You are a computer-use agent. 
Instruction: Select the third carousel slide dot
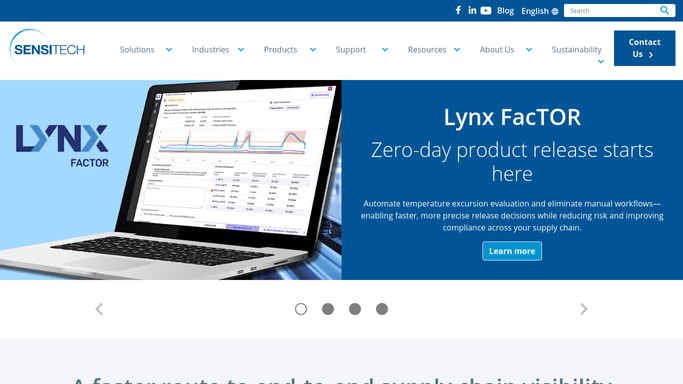[x=355, y=309]
